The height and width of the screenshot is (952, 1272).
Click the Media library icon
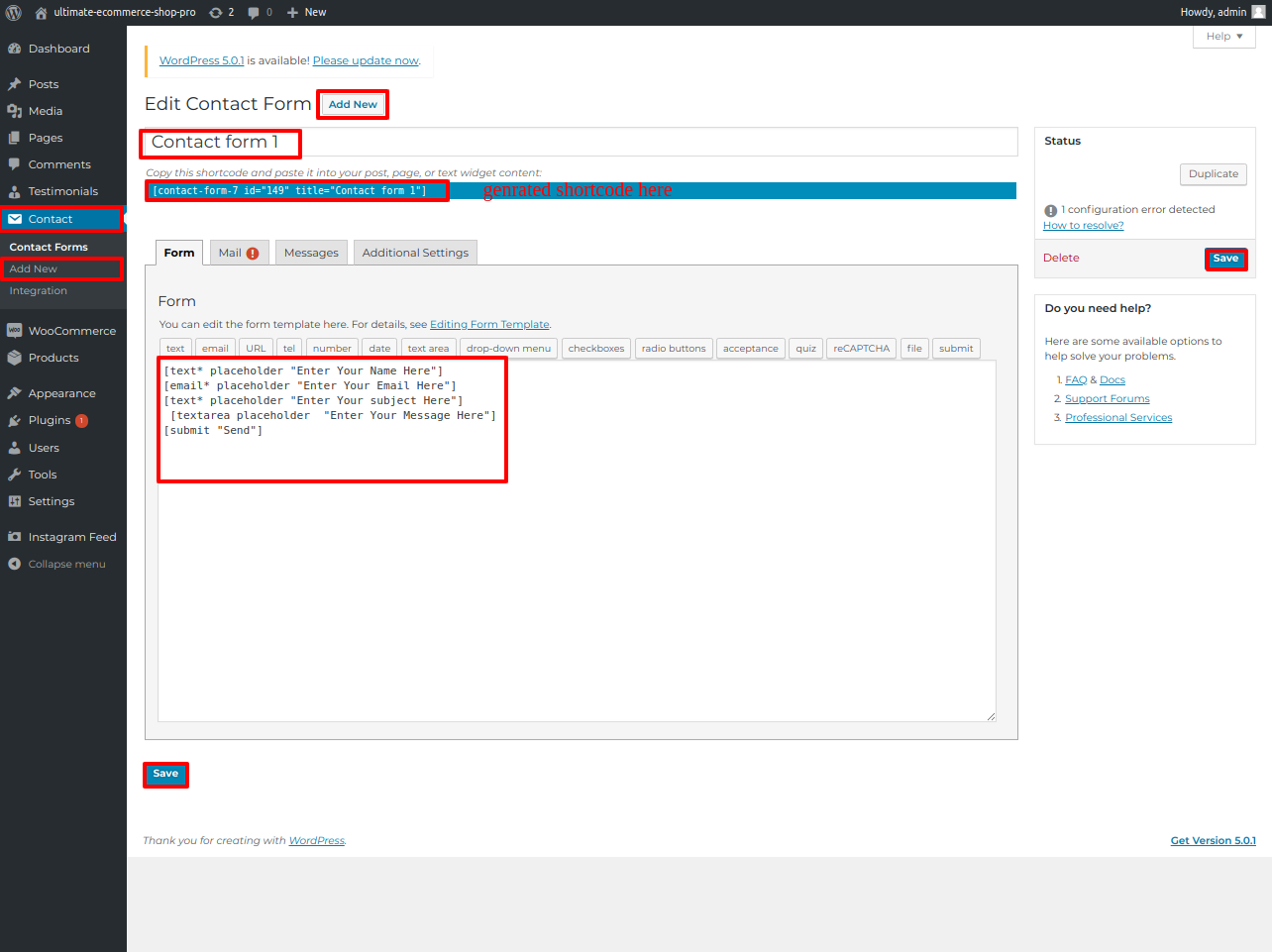(x=15, y=111)
